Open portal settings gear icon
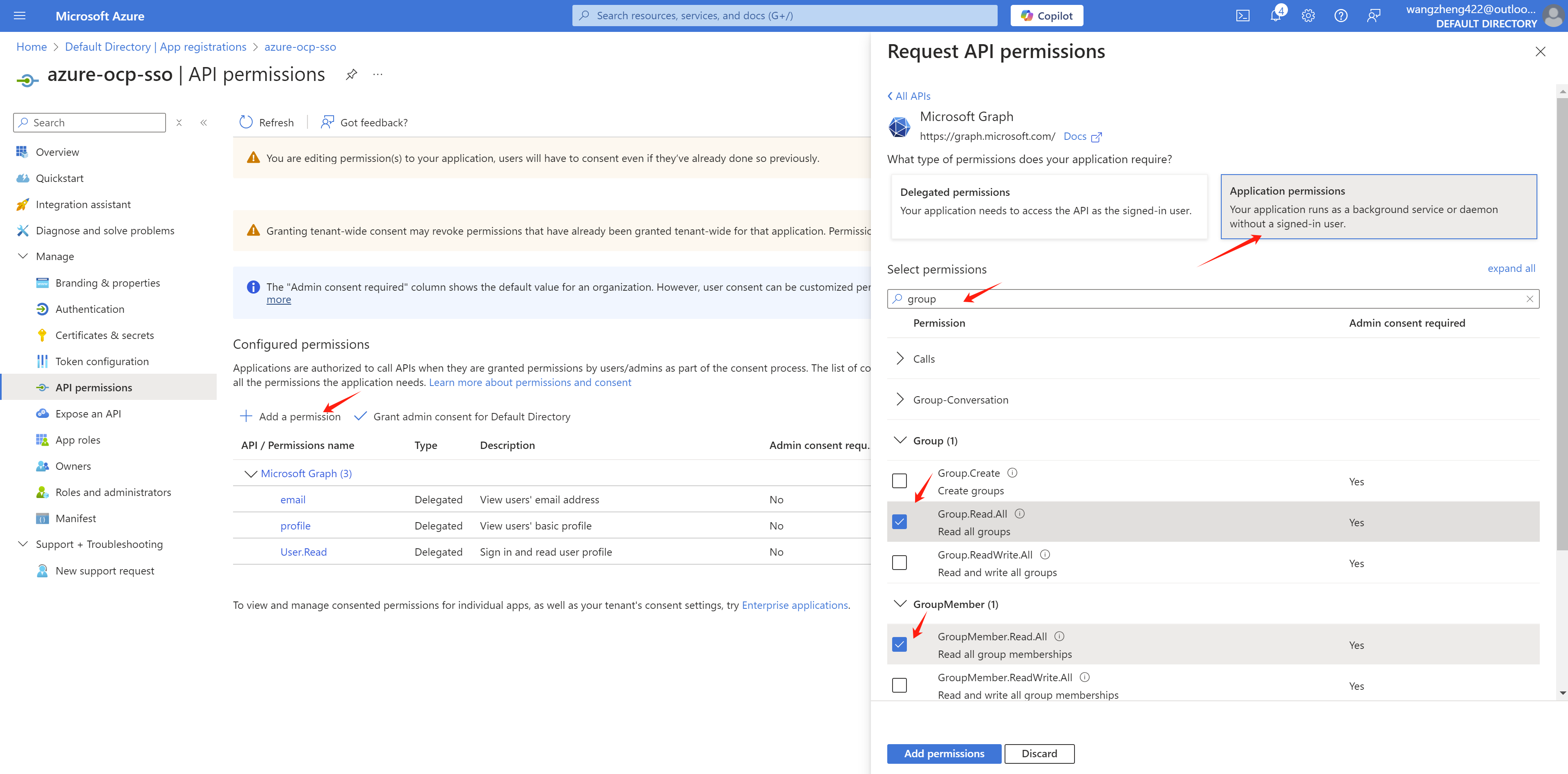Screen dimensions: 1568x774 coord(1308,16)
